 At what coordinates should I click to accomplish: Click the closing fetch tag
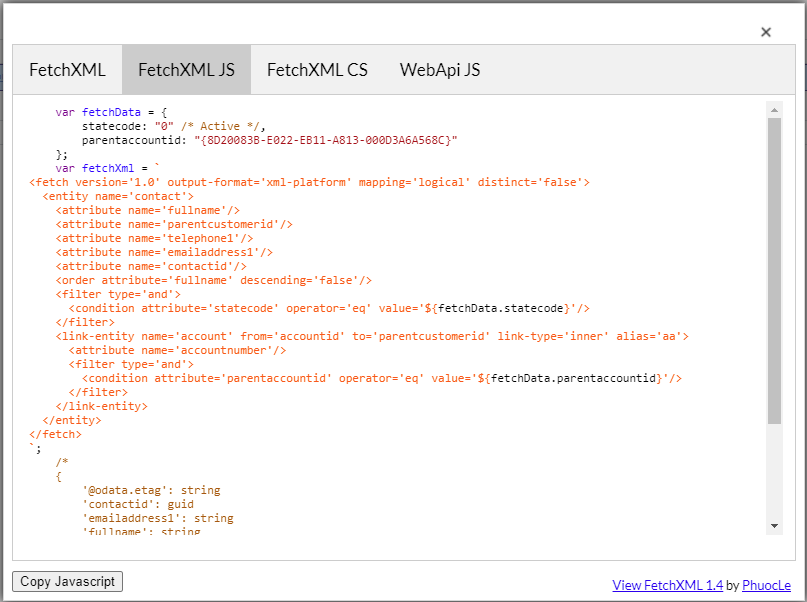tap(55, 434)
